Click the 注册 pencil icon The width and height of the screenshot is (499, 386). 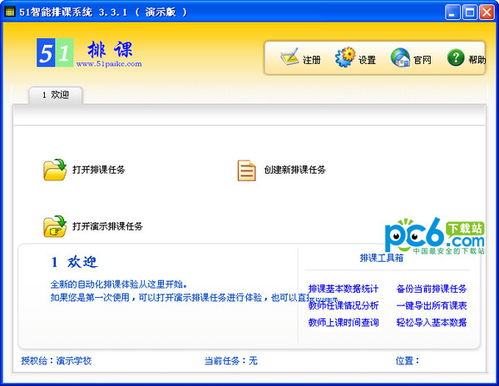coord(289,57)
